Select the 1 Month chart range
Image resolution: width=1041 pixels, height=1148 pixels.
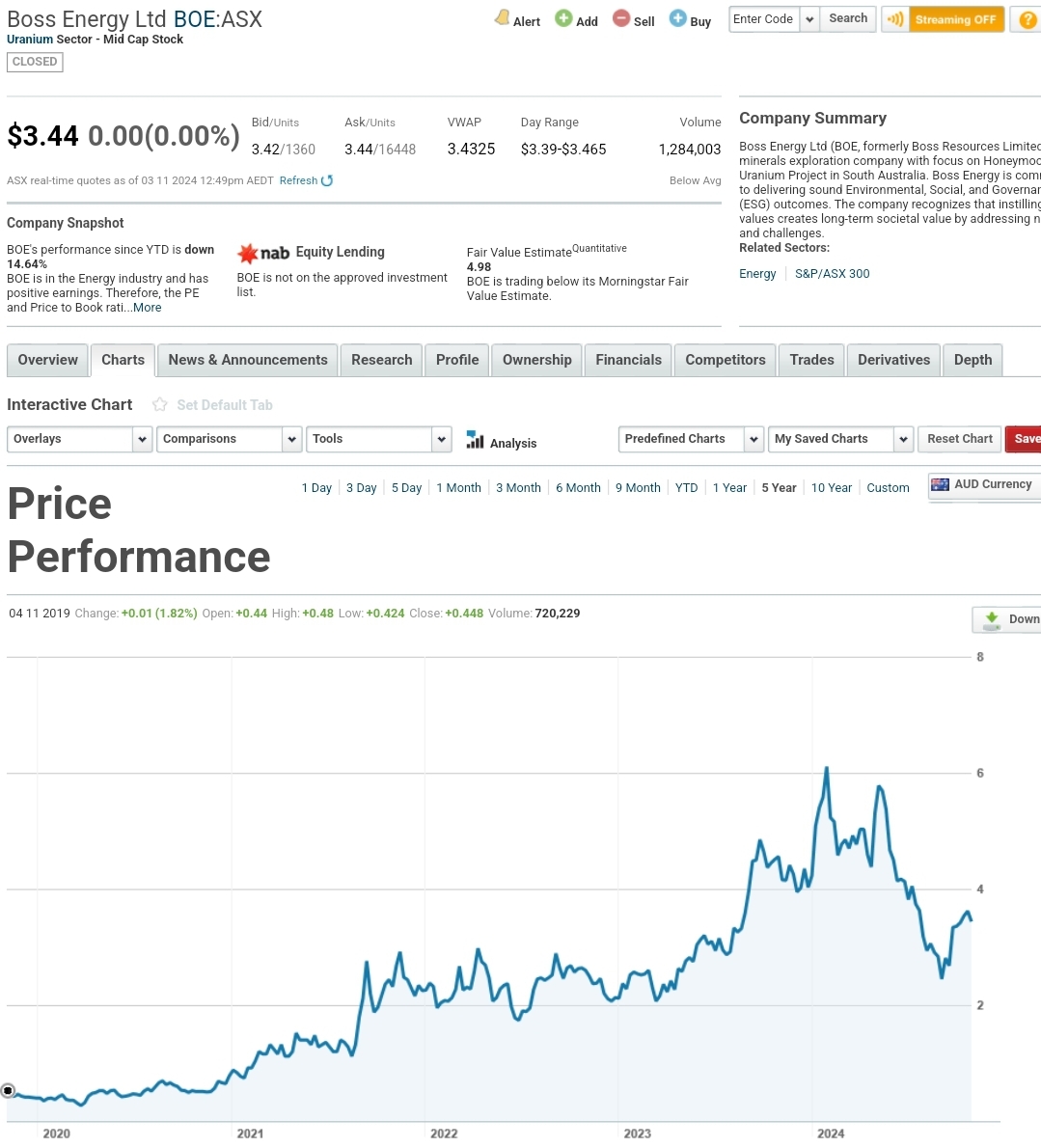(459, 487)
